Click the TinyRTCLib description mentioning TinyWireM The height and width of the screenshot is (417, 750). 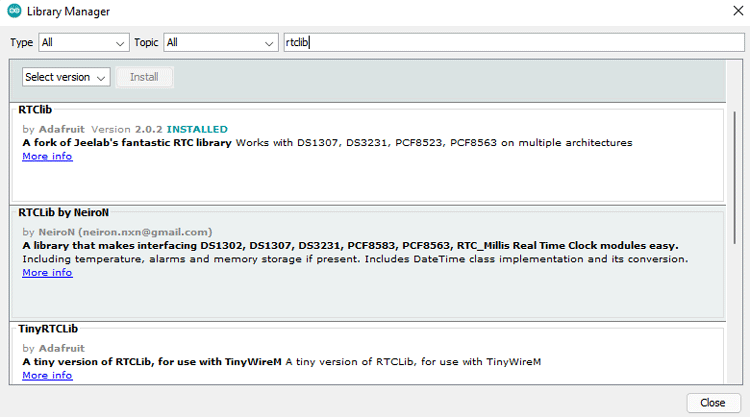coord(412,361)
